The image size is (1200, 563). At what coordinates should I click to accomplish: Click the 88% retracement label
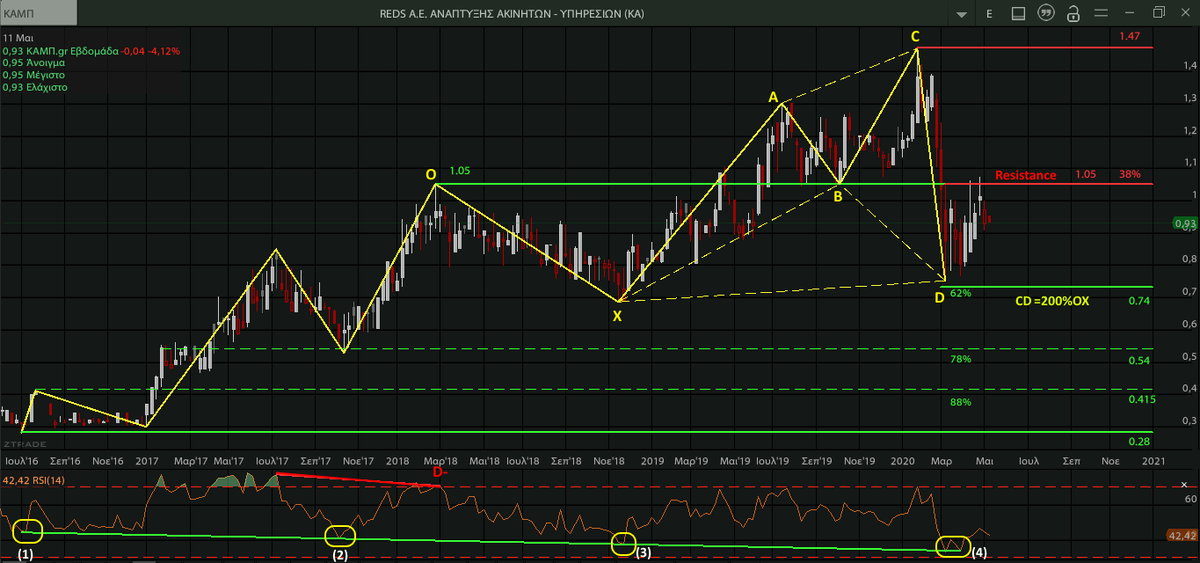[x=961, y=402]
